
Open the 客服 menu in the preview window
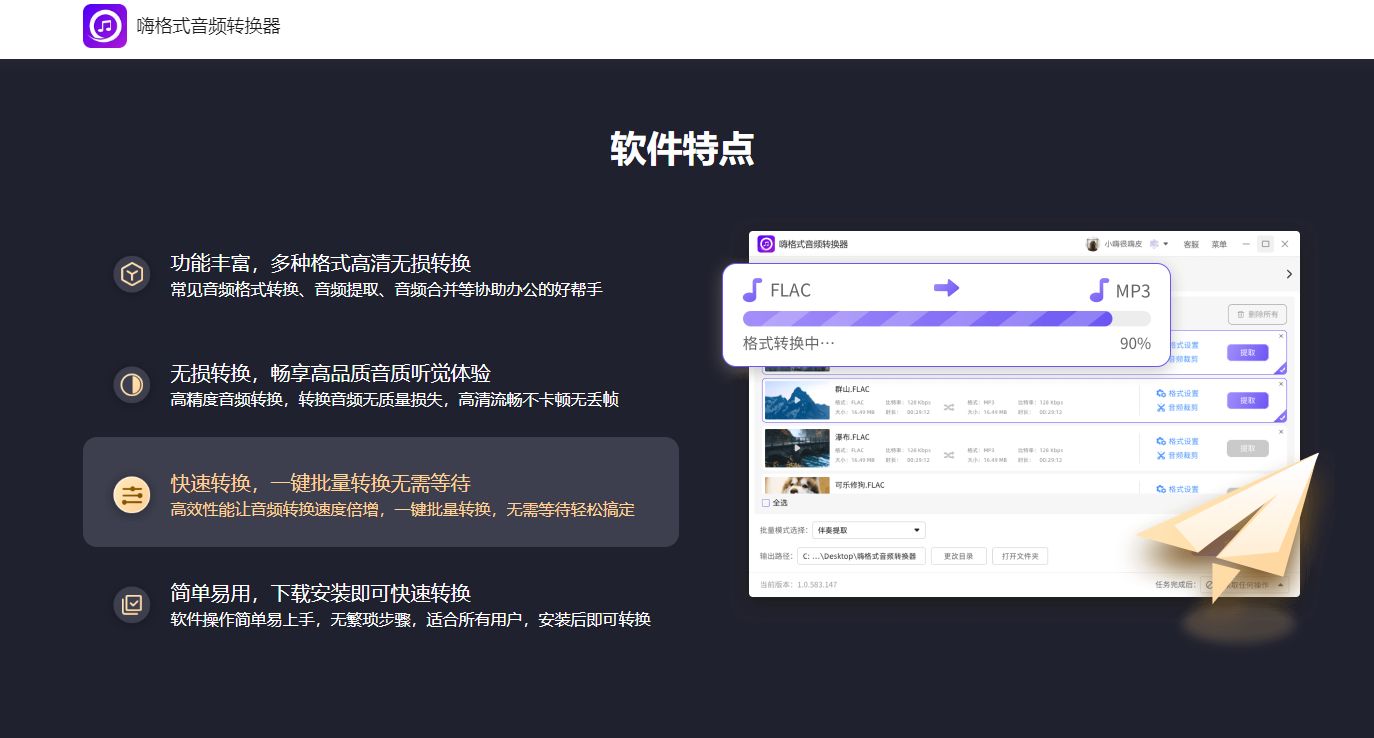pyautogui.click(x=1191, y=244)
